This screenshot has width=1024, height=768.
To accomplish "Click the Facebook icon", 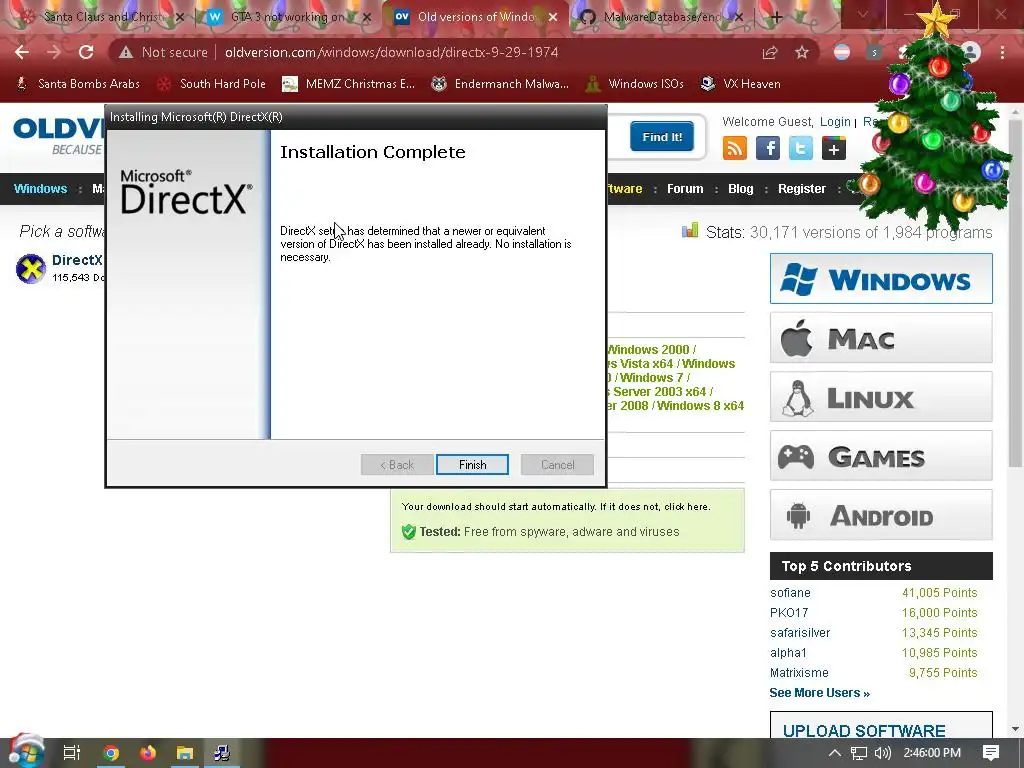I will [767, 148].
